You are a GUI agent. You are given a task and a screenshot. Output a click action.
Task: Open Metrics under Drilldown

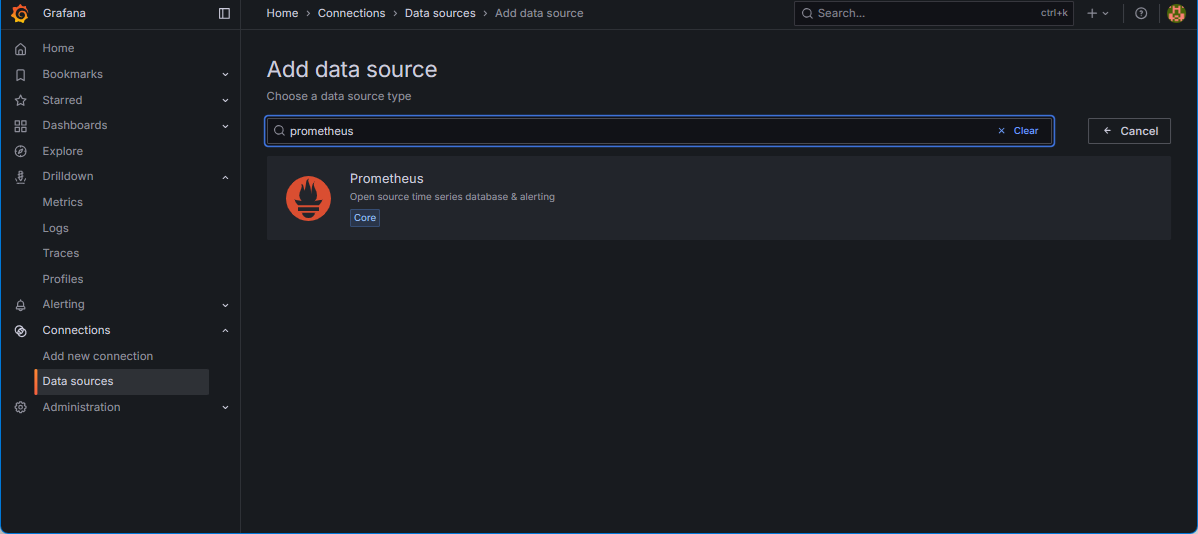[x=62, y=202]
